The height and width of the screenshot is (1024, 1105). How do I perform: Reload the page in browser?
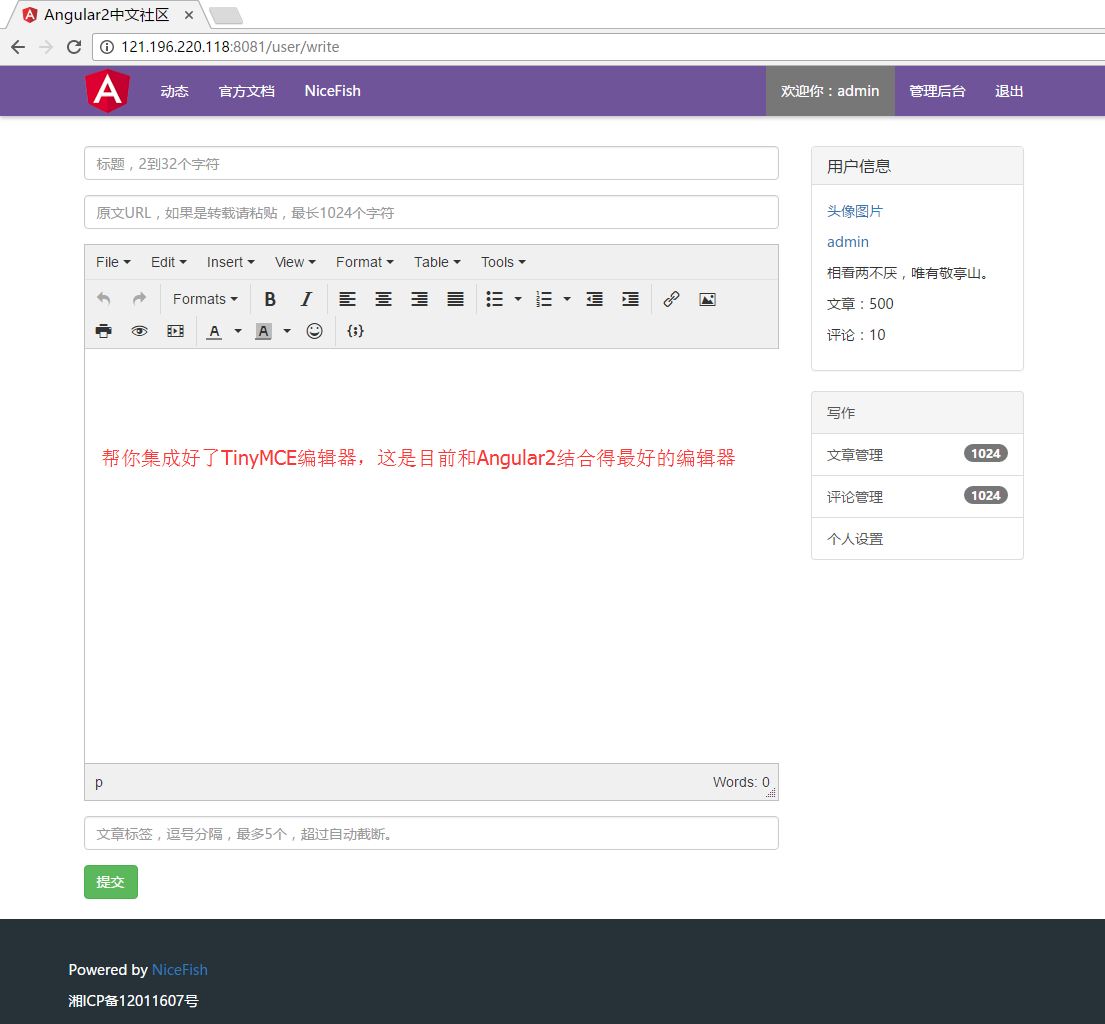[74, 47]
